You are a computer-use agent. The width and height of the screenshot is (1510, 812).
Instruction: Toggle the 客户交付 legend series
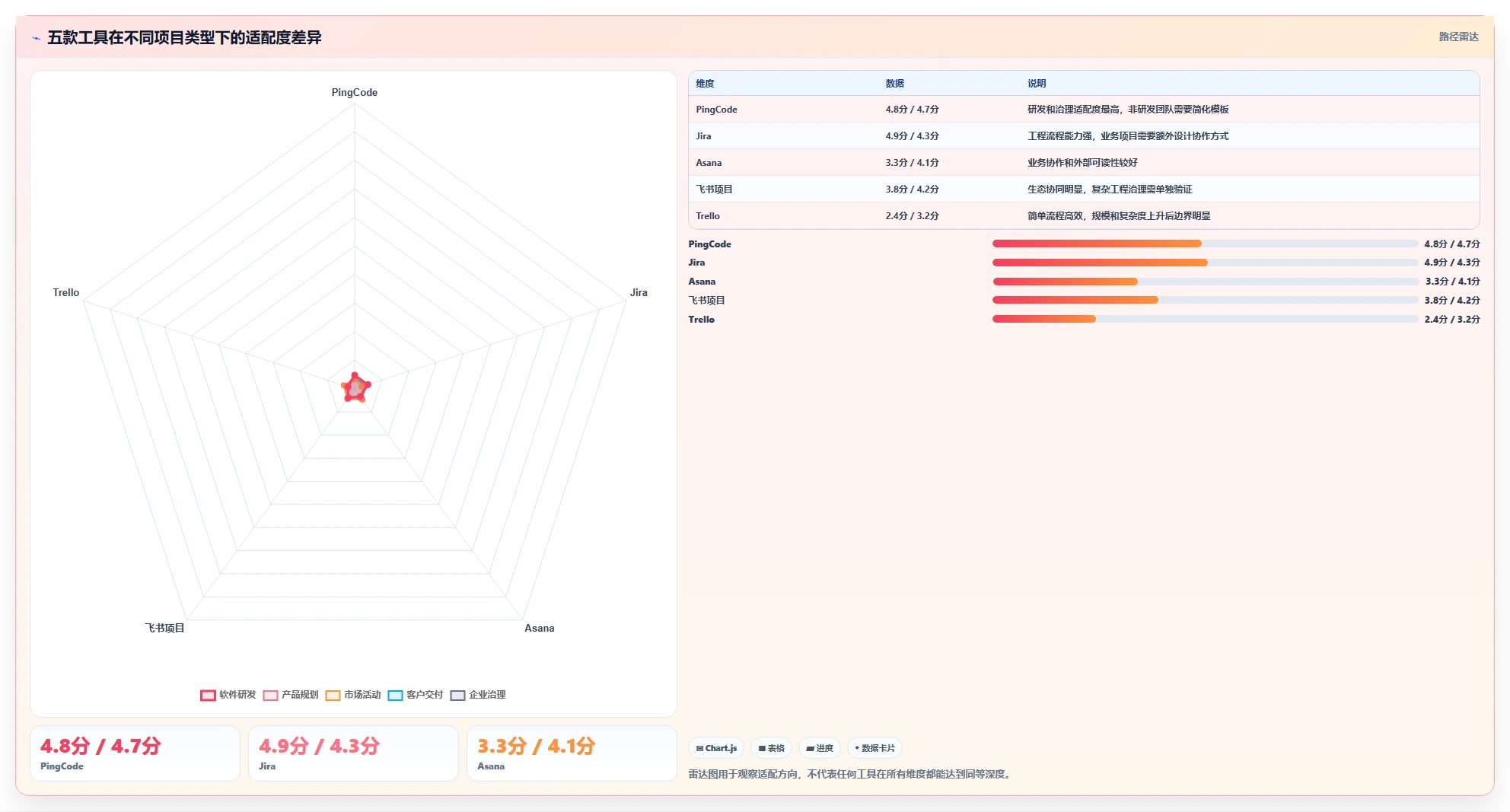[416, 695]
